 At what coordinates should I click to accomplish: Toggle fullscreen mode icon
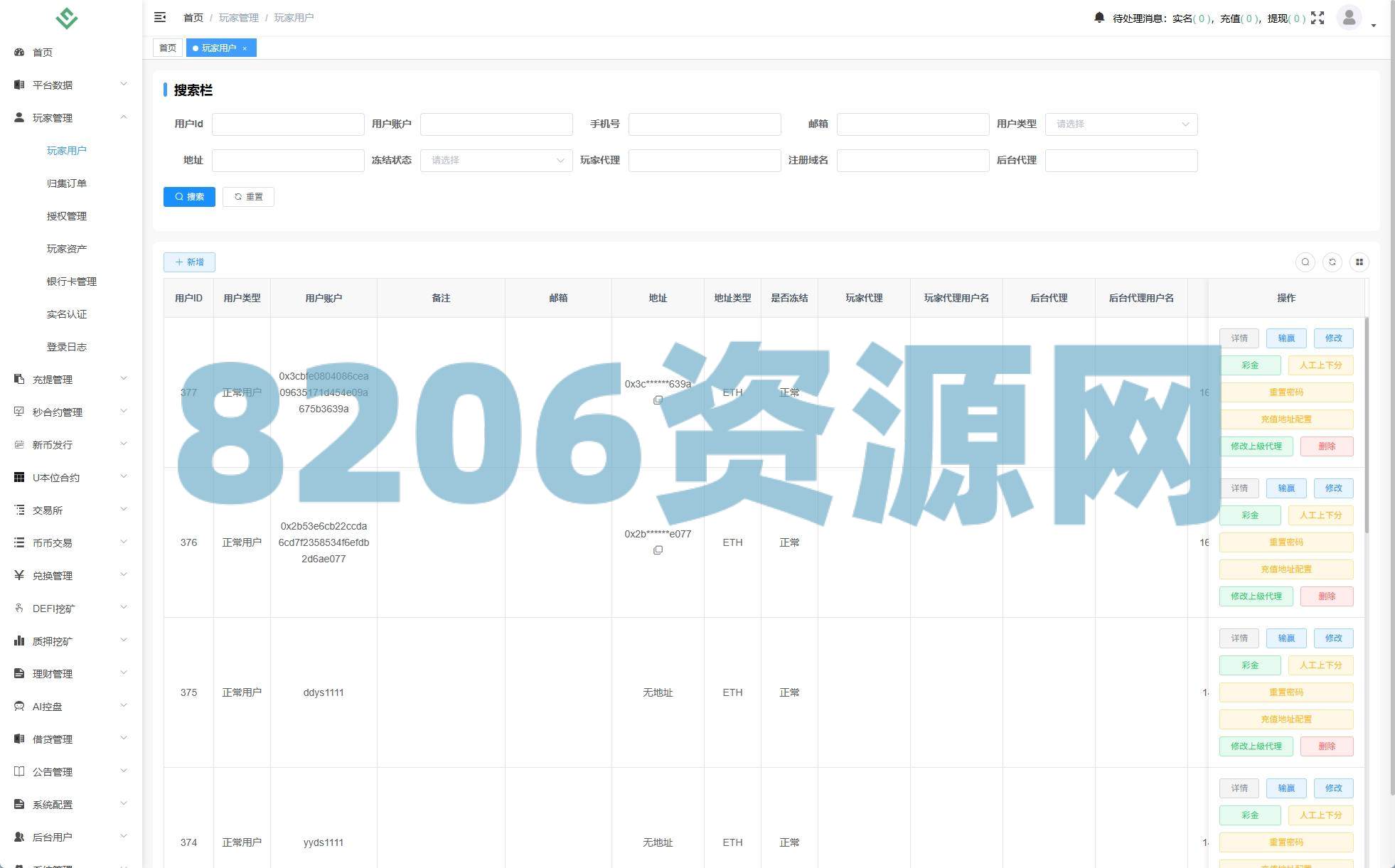(x=1317, y=18)
